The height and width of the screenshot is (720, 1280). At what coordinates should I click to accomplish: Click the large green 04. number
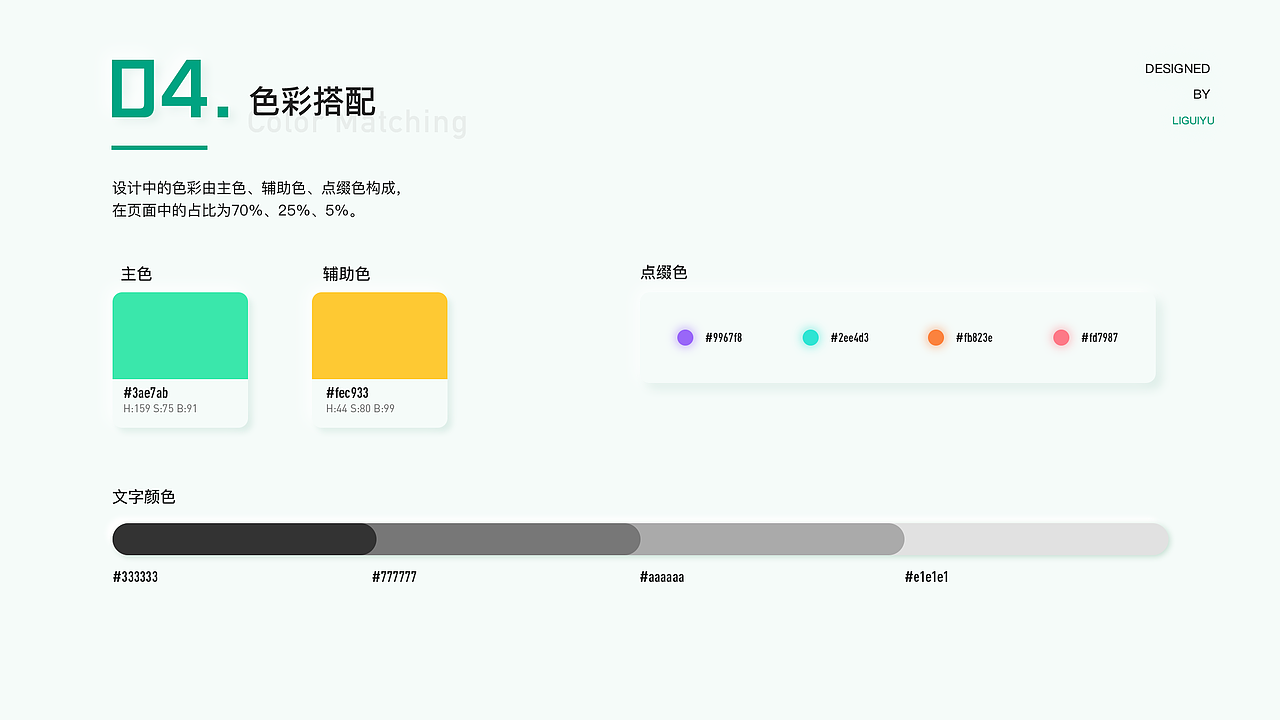tap(170, 88)
